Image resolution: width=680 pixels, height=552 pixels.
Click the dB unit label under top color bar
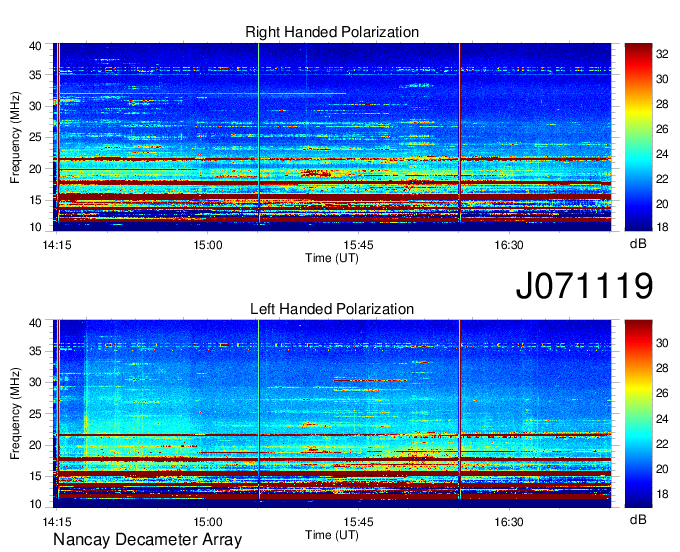pyautogui.click(x=638, y=244)
